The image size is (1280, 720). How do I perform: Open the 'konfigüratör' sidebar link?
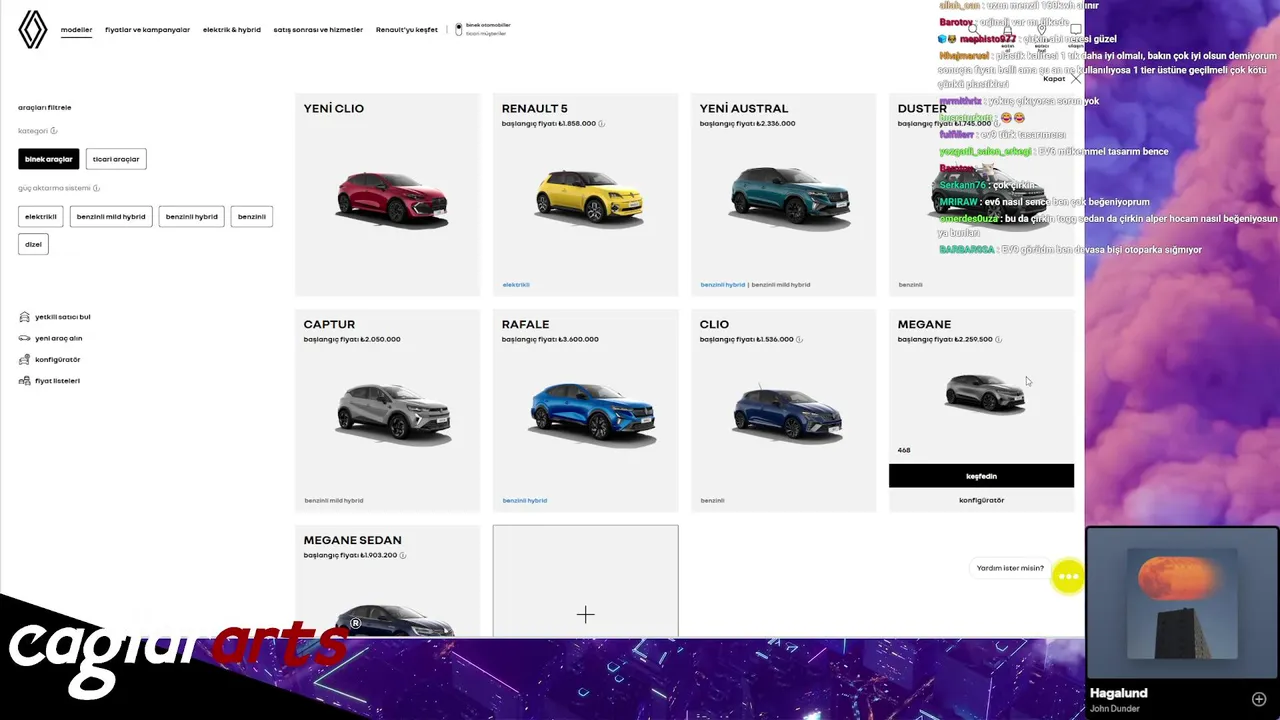(x=58, y=359)
